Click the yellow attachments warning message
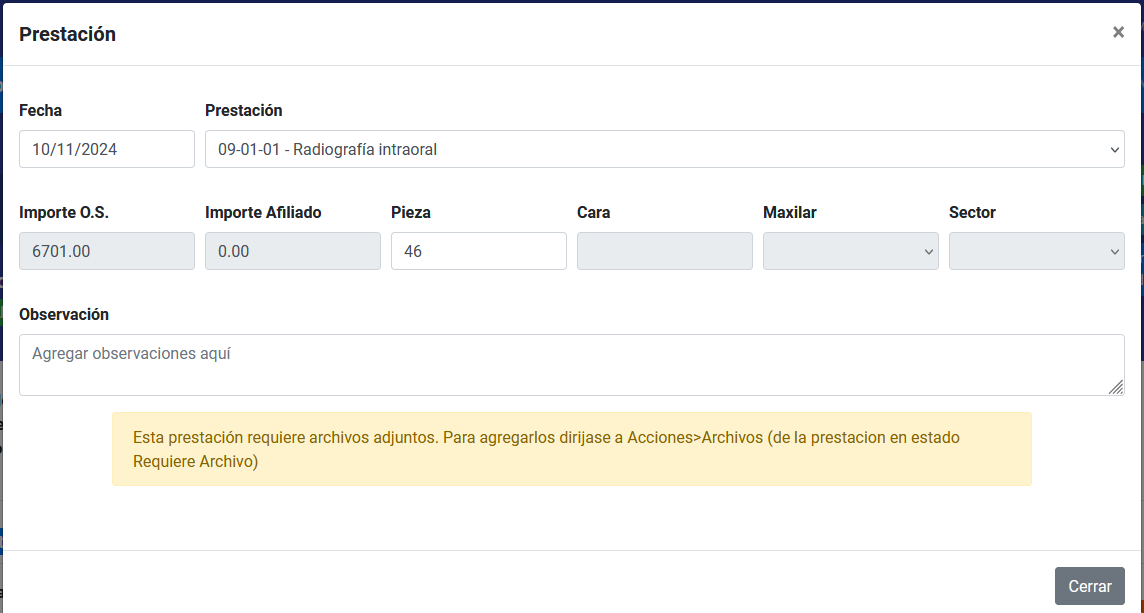Screen dimensions: 1144x613 pos(571,449)
